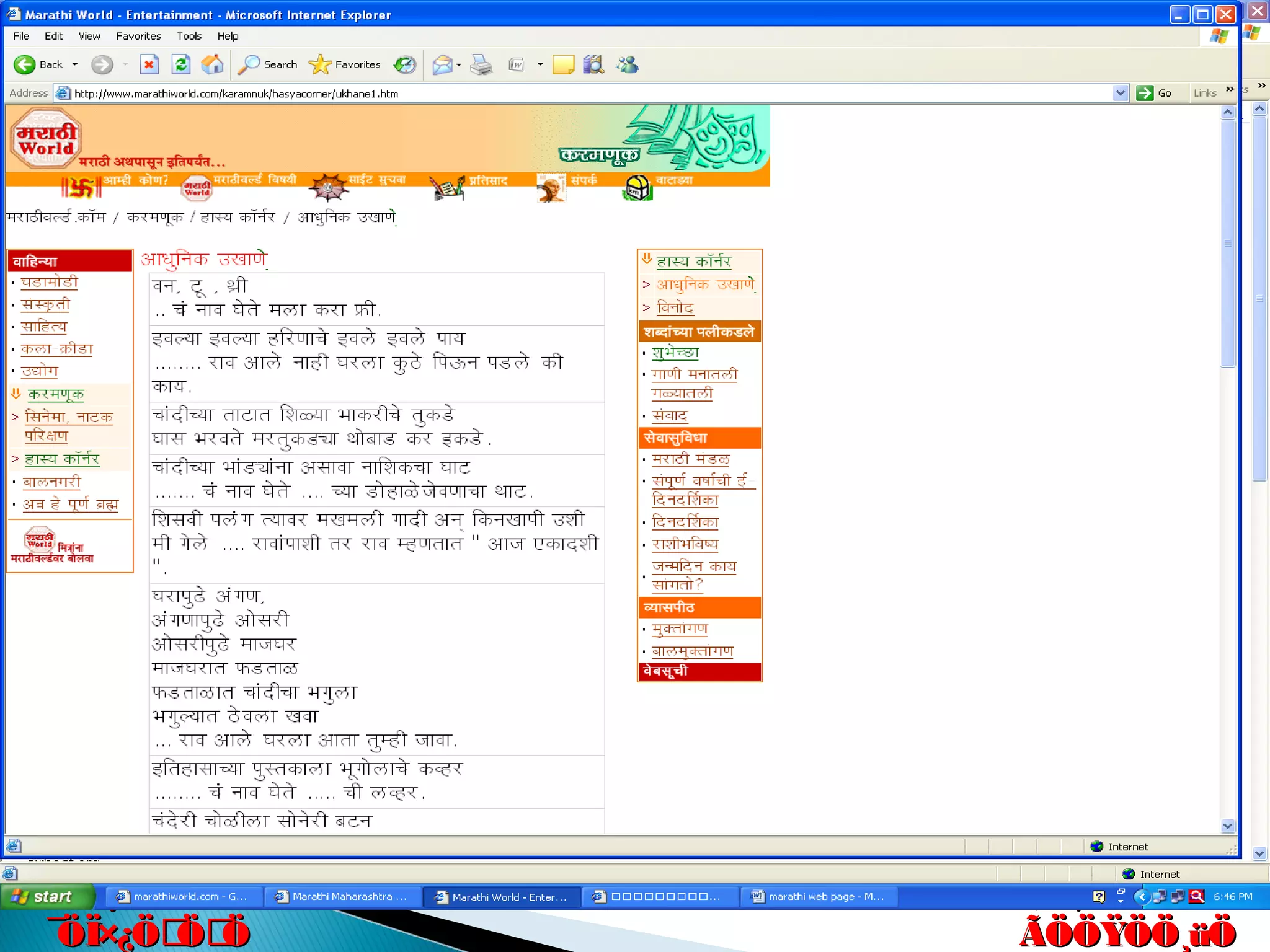Screen dimensions: 1270x952
Task: Open the Mail icon in toolbar
Action: click(442, 64)
